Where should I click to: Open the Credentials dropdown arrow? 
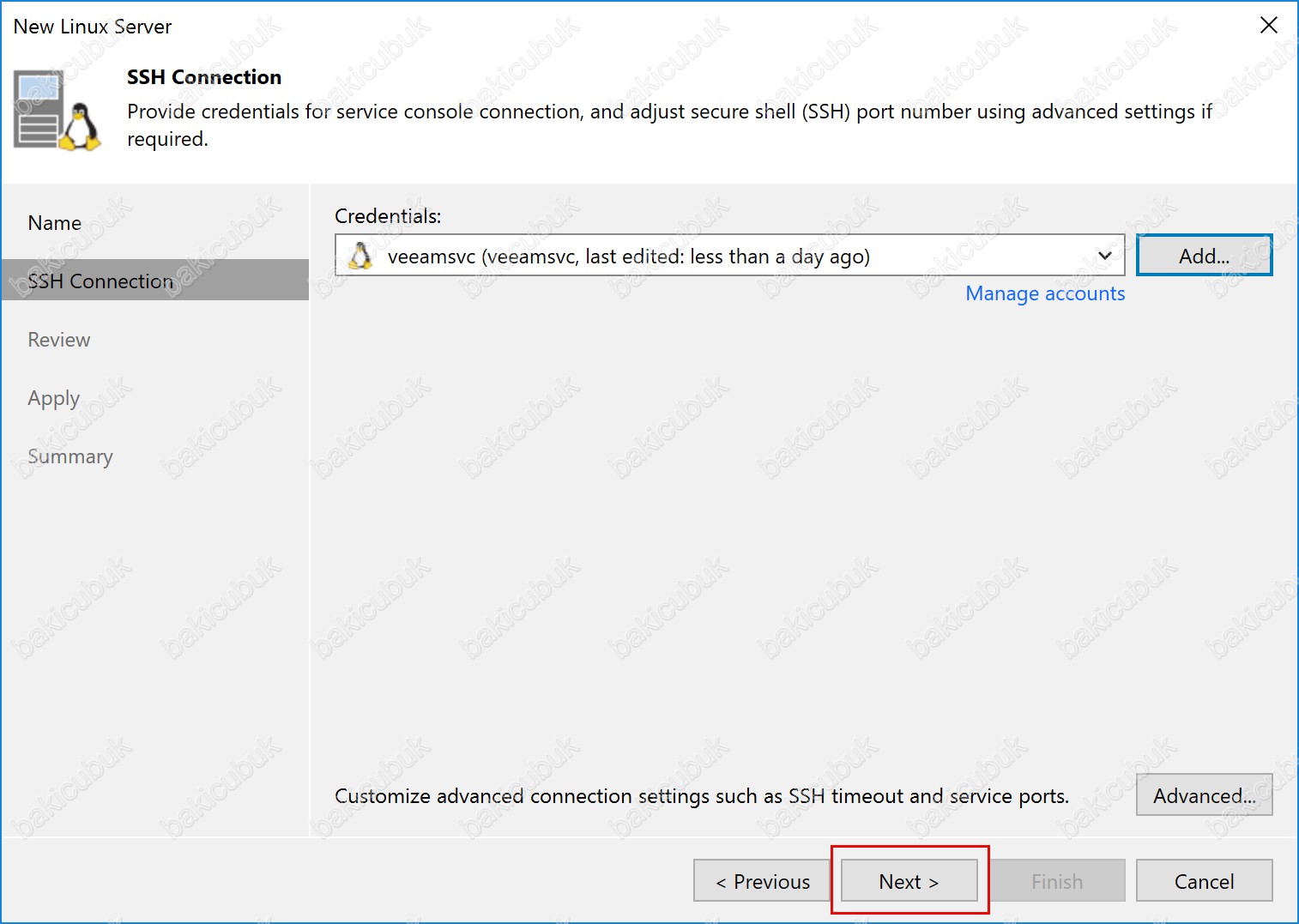click(1105, 256)
